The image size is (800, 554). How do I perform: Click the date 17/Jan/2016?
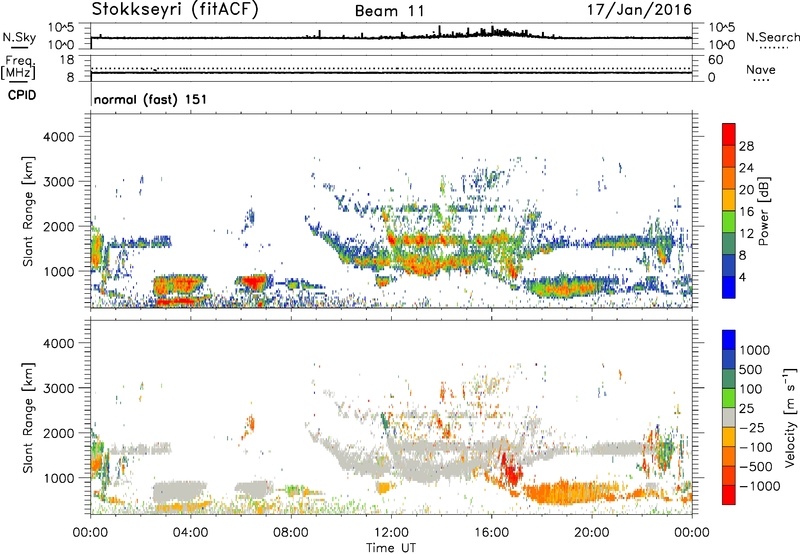[x=639, y=10]
